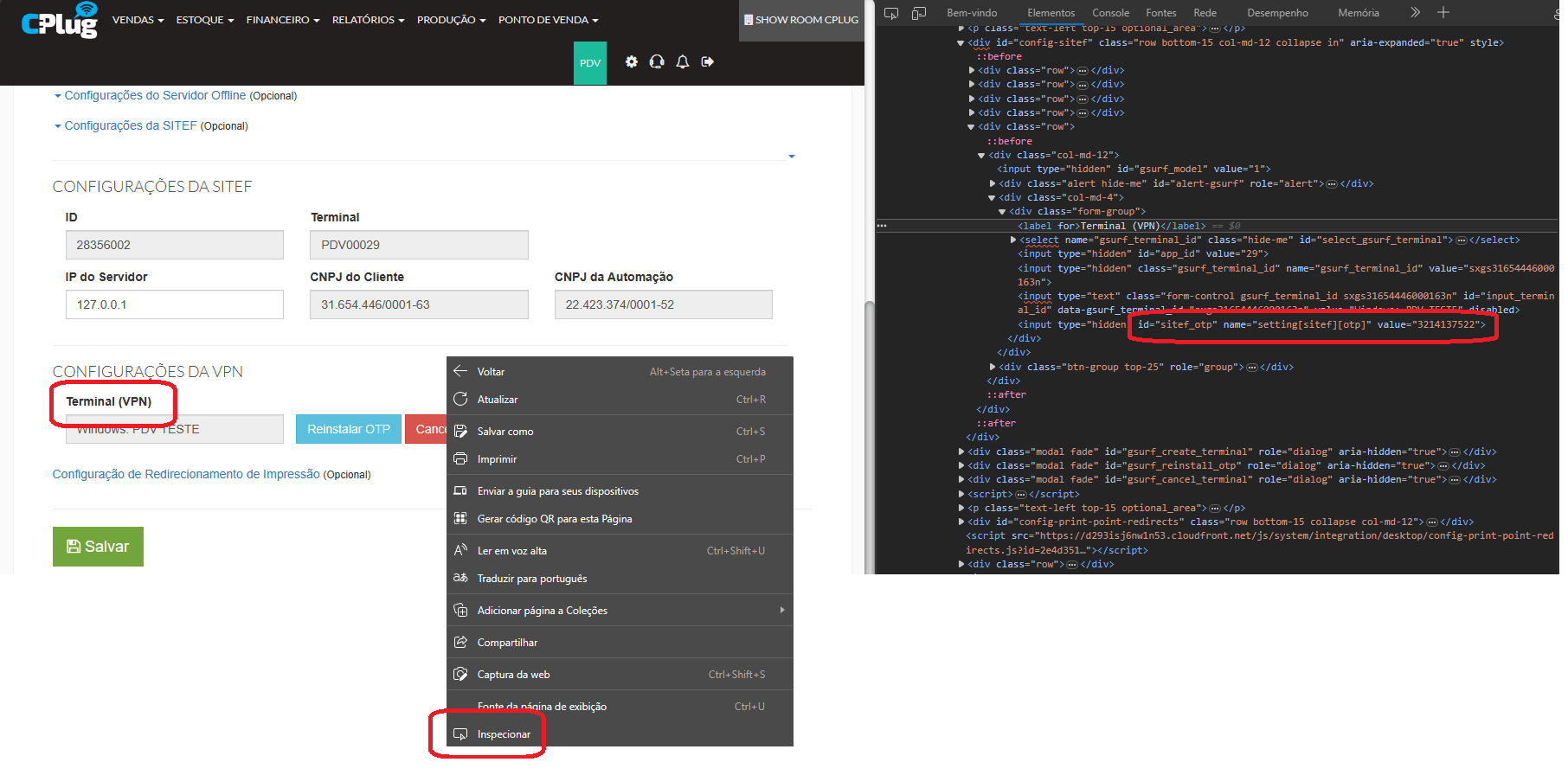Switch to the Memória tab
Image resolution: width=1568 pixels, height=775 pixels.
click(x=1359, y=13)
